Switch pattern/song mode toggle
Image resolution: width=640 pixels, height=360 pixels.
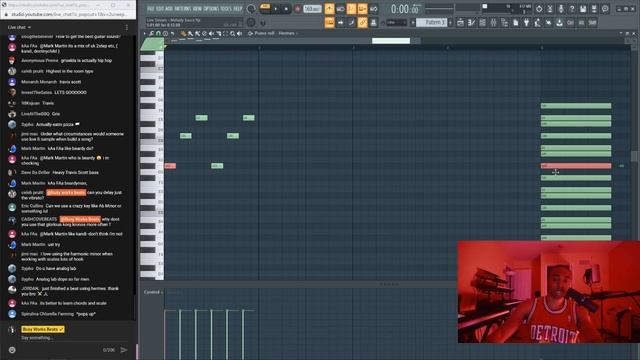tap(265, 8)
